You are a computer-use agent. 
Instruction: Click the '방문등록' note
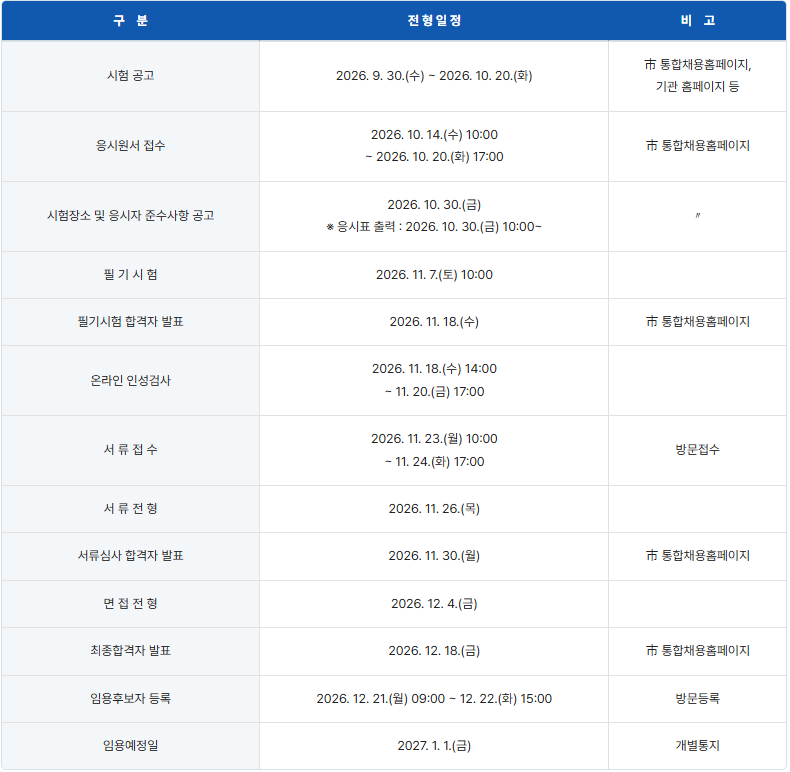tap(697, 698)
